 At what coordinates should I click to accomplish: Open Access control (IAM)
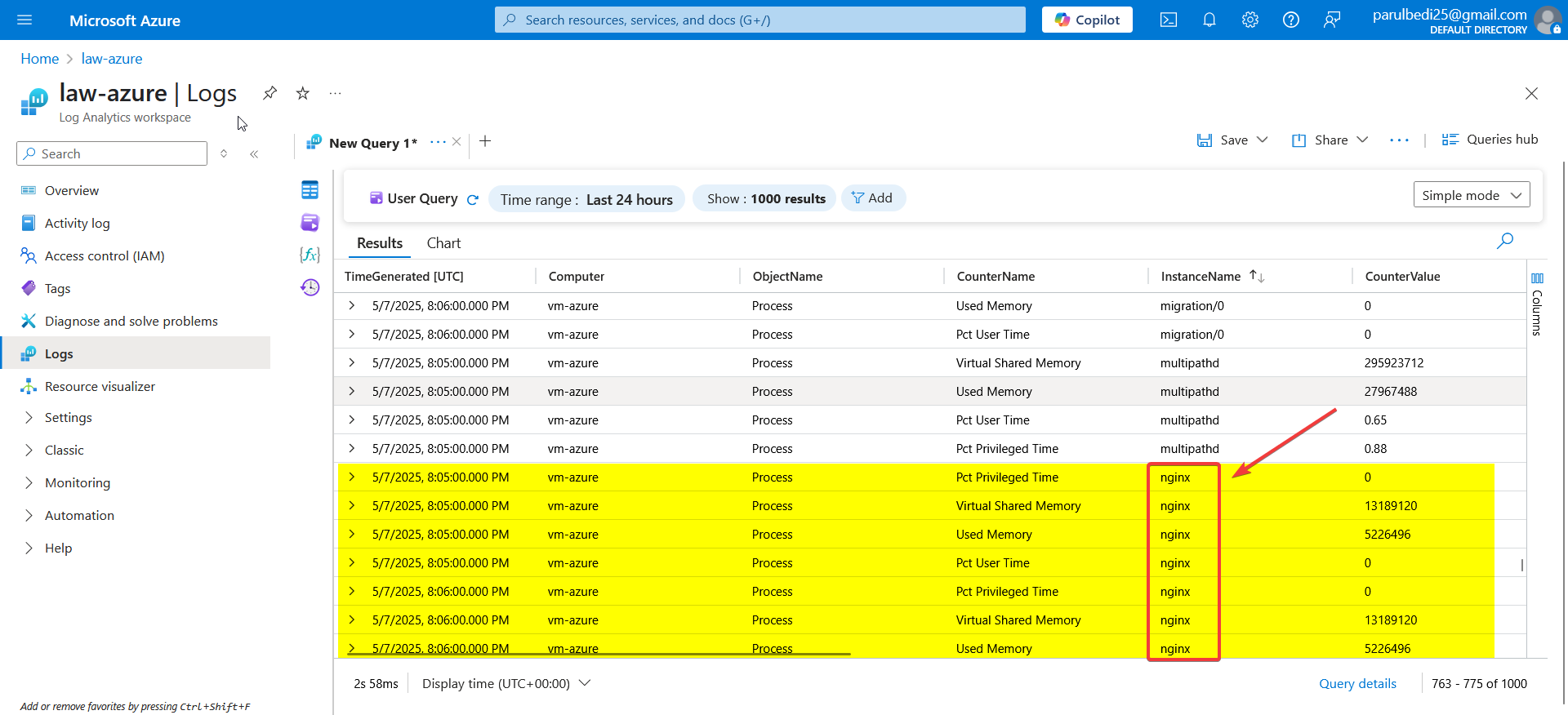105,255
